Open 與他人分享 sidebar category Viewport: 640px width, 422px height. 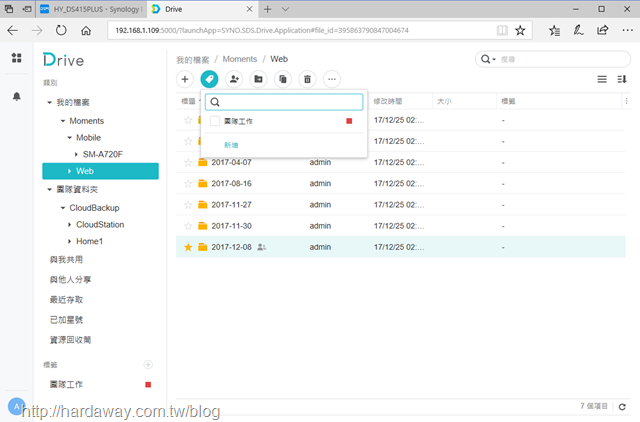click(x=70, y=280)
